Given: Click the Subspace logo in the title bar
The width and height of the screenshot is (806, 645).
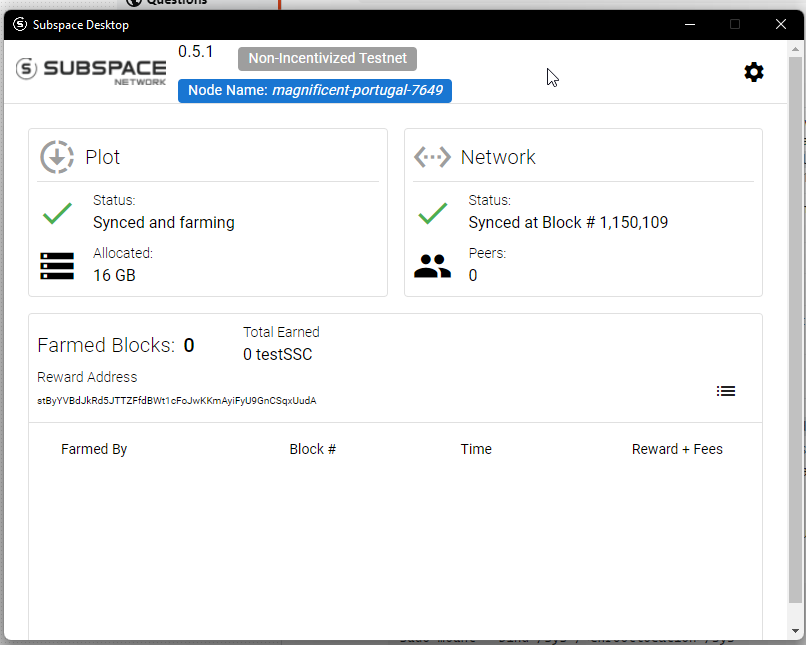Looking at the screenshot, I should point(19,24).
